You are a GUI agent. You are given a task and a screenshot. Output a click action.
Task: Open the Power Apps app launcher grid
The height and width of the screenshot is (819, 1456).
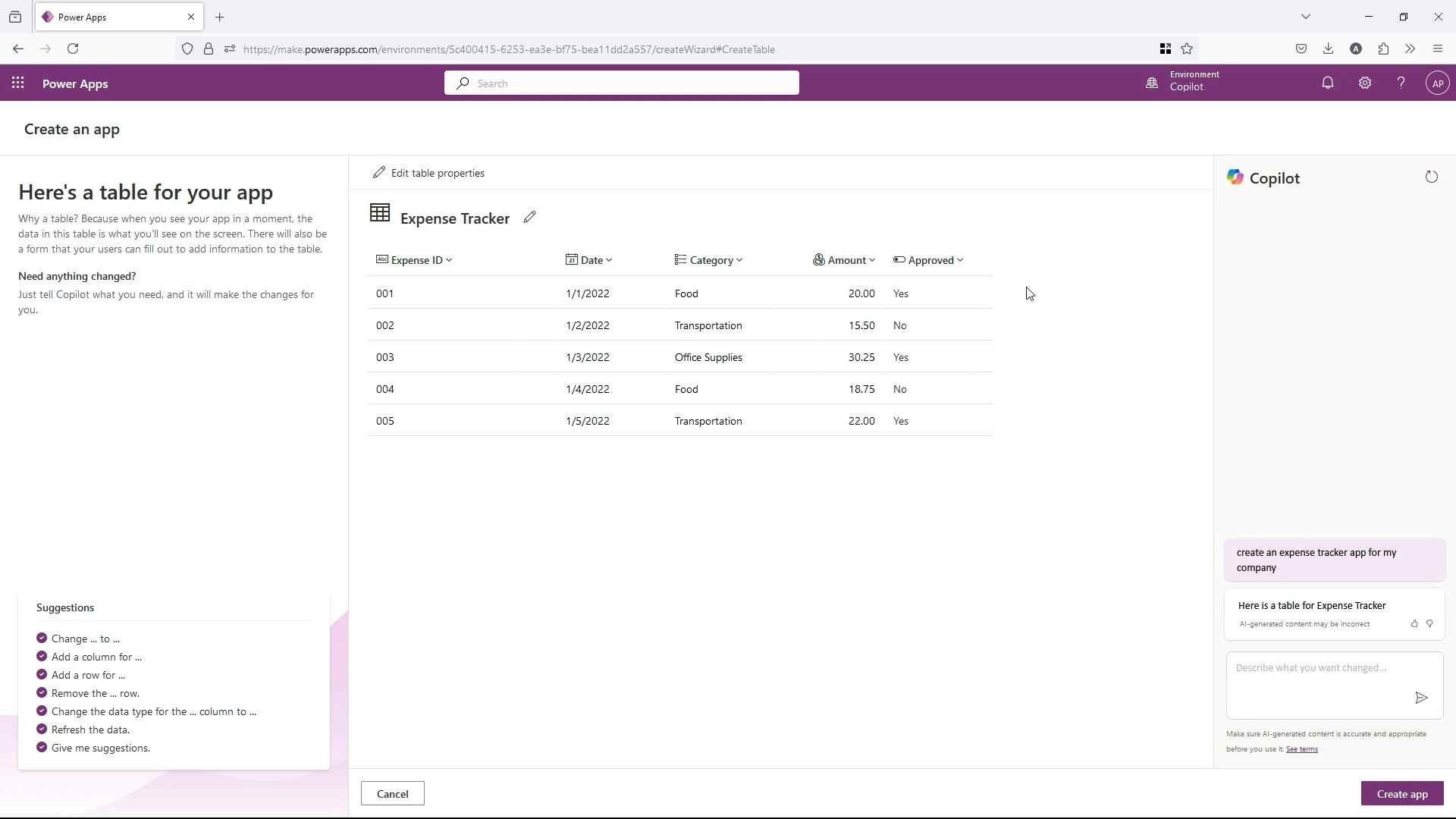[x=17, y=83]
